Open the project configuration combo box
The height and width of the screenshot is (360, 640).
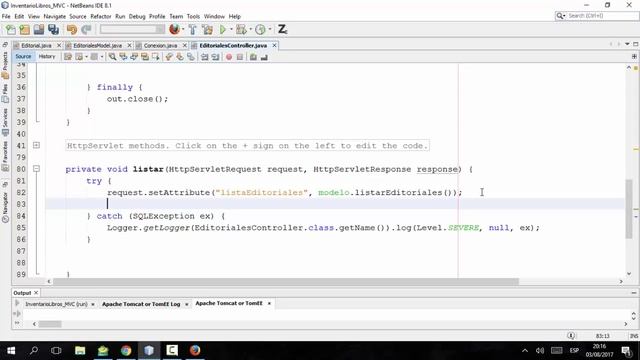click(132, 29)
